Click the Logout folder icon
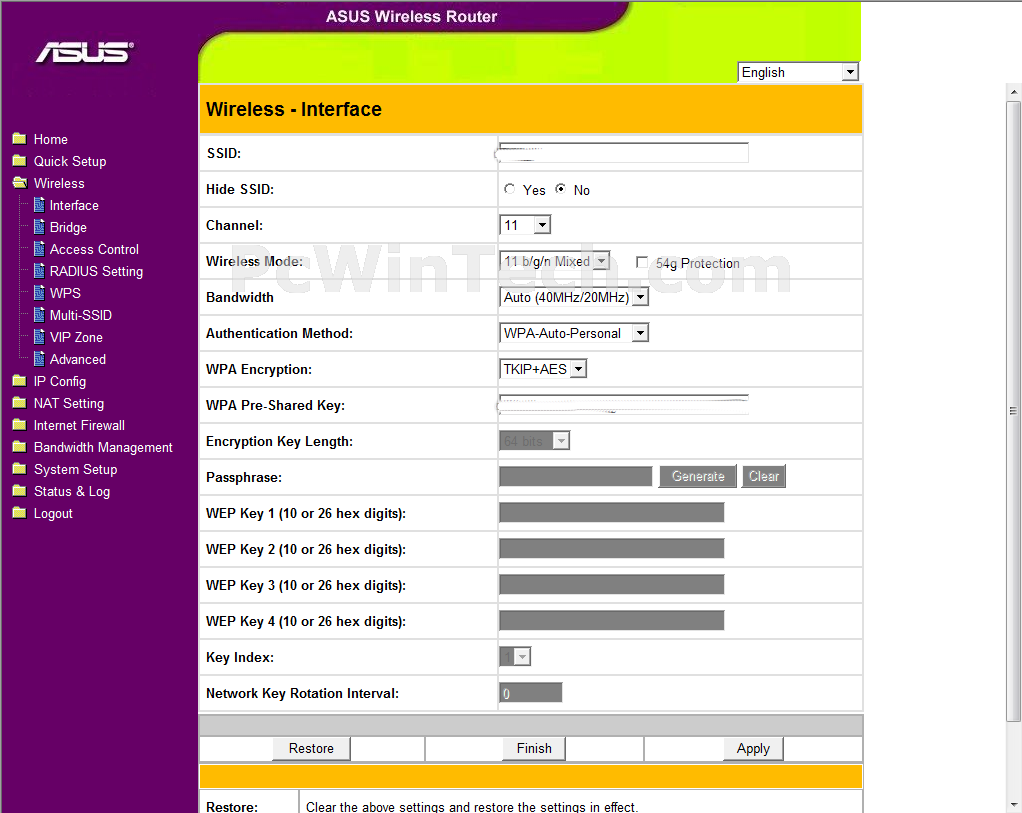1022x813 pixels. tap(20, 513)
